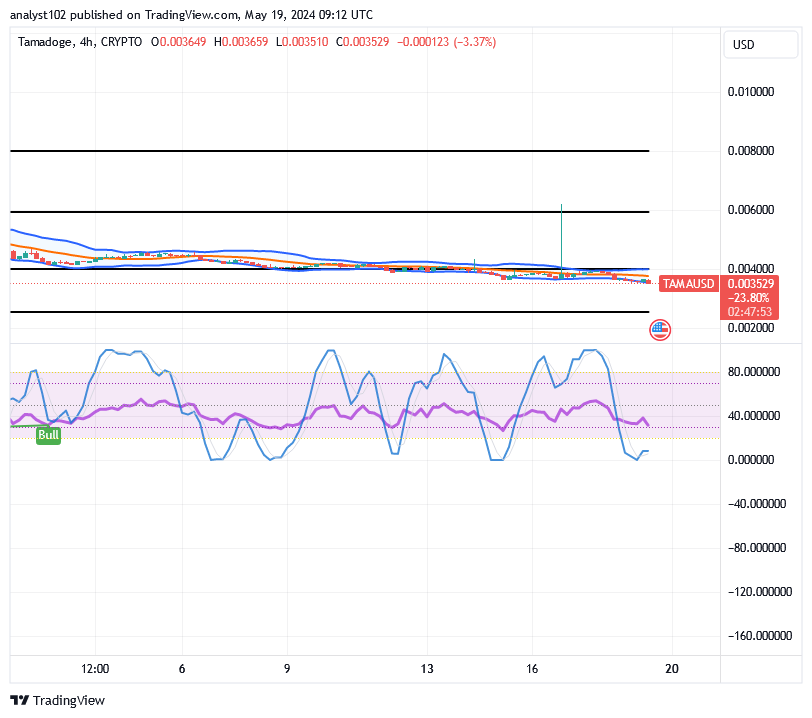
Task: Click the green Bull signal label
Action: tap(49, 435)
